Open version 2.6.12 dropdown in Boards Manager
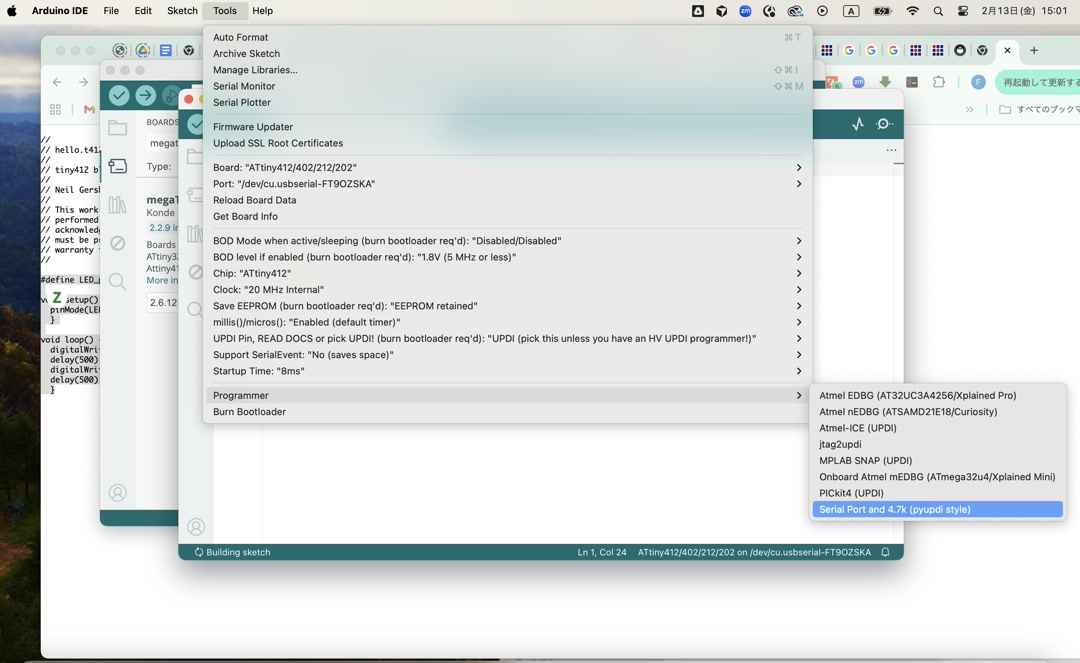1080x663 pixels. pos(163,302)
